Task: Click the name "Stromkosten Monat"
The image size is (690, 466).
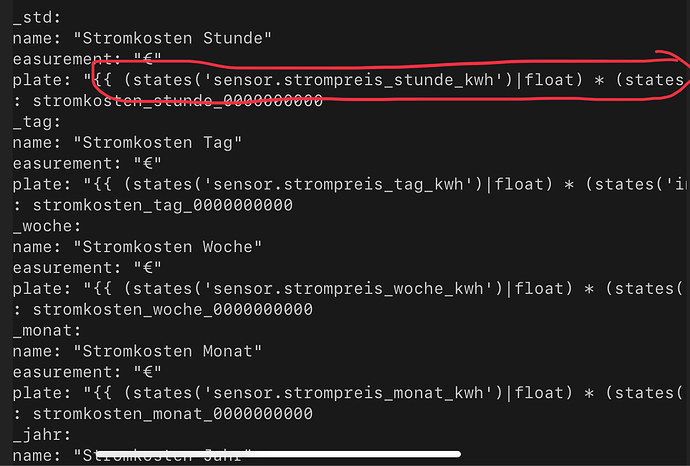Action: (168, 351)
